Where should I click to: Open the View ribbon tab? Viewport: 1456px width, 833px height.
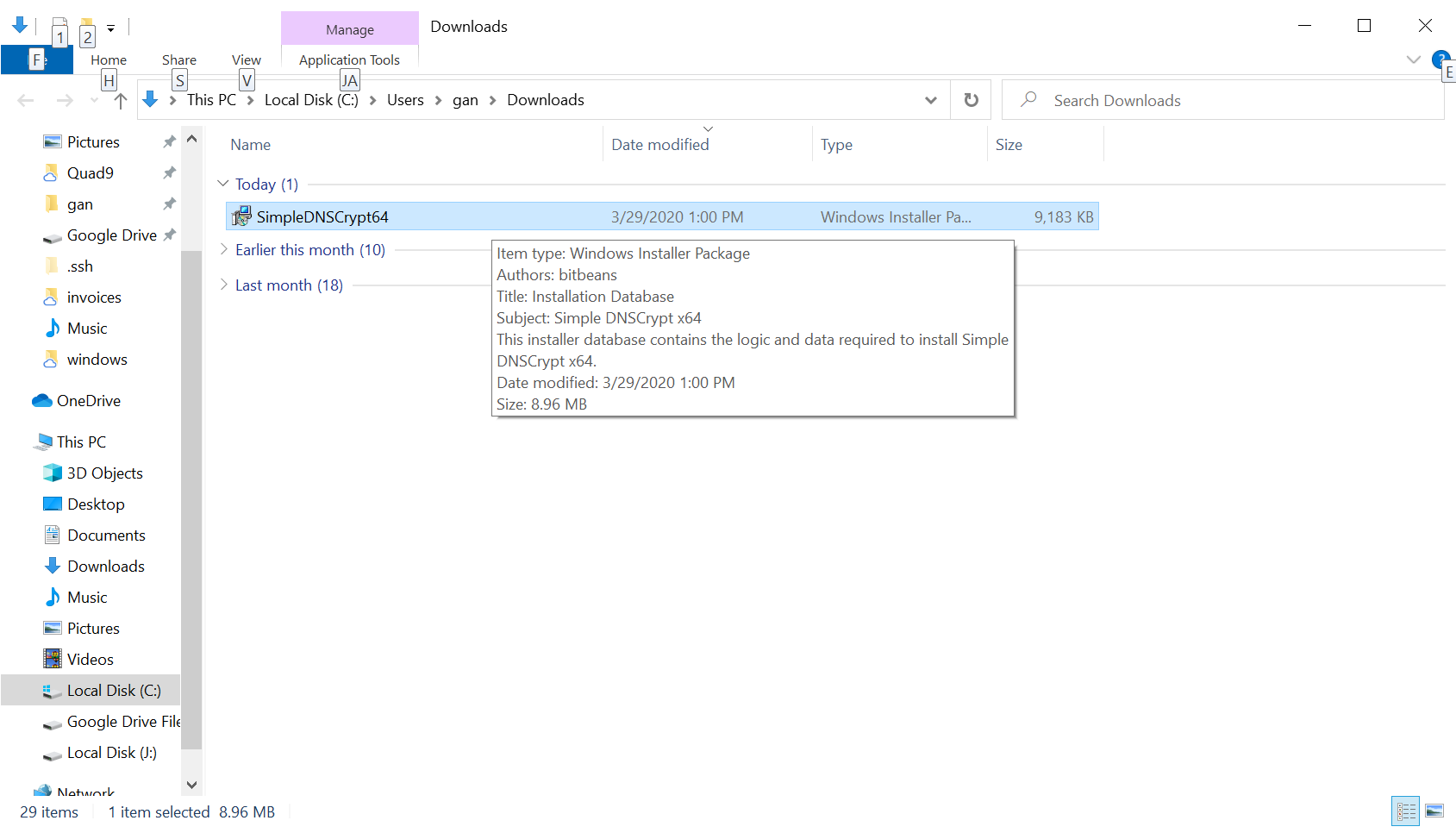pos(246,60)
